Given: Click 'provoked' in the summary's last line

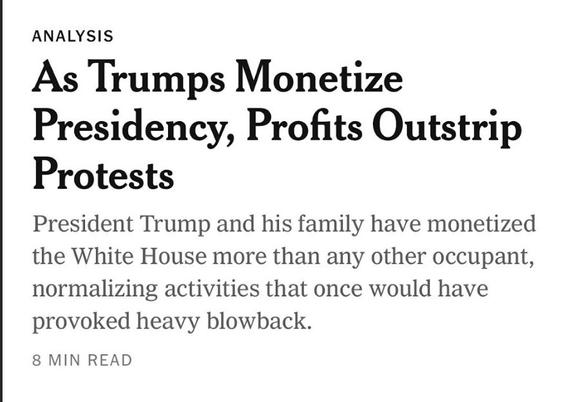Looking at the screenshot, I should click(81, 322).
